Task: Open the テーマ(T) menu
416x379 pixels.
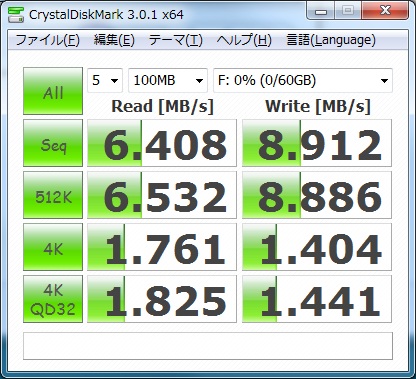Action: pos(176,40)
